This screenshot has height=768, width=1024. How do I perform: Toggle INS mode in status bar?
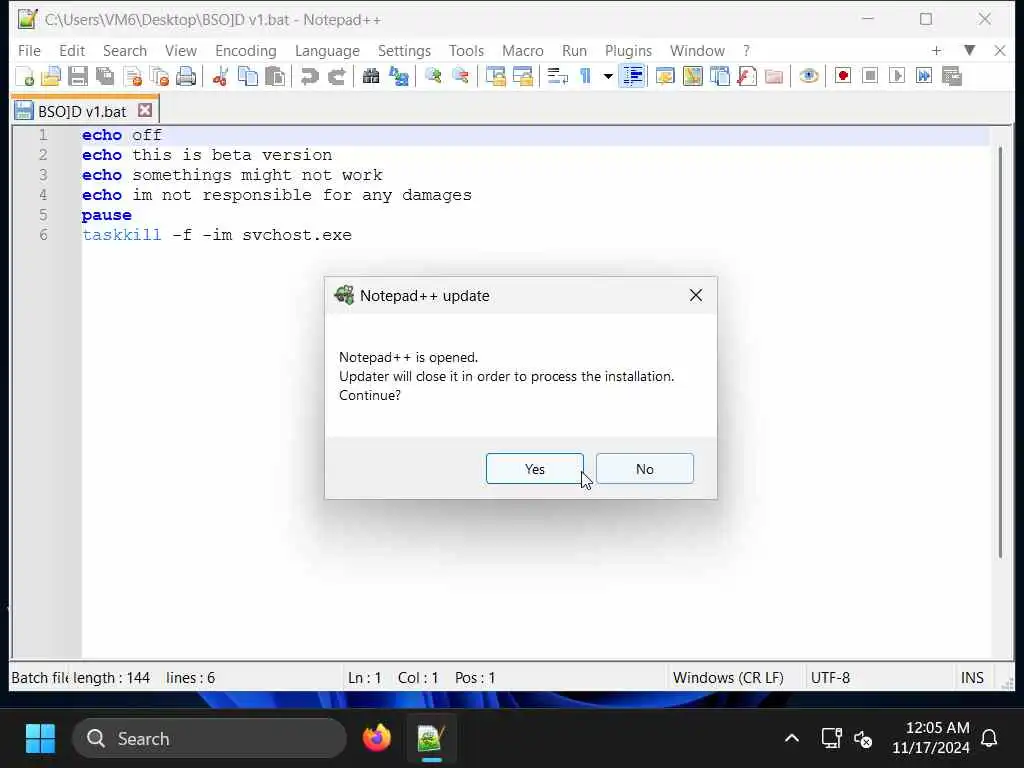point(972,678)
